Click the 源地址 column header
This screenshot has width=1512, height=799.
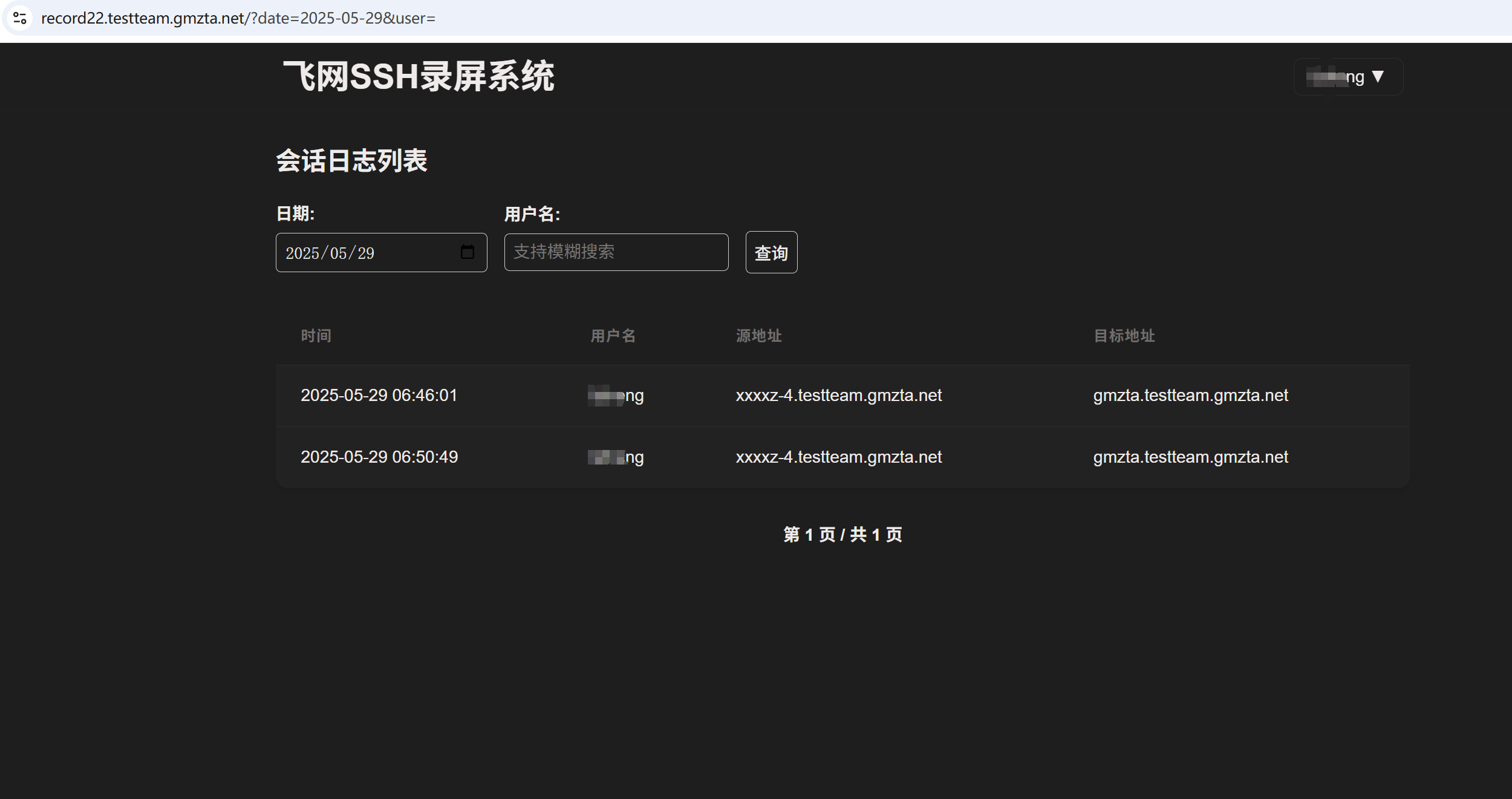758,336
